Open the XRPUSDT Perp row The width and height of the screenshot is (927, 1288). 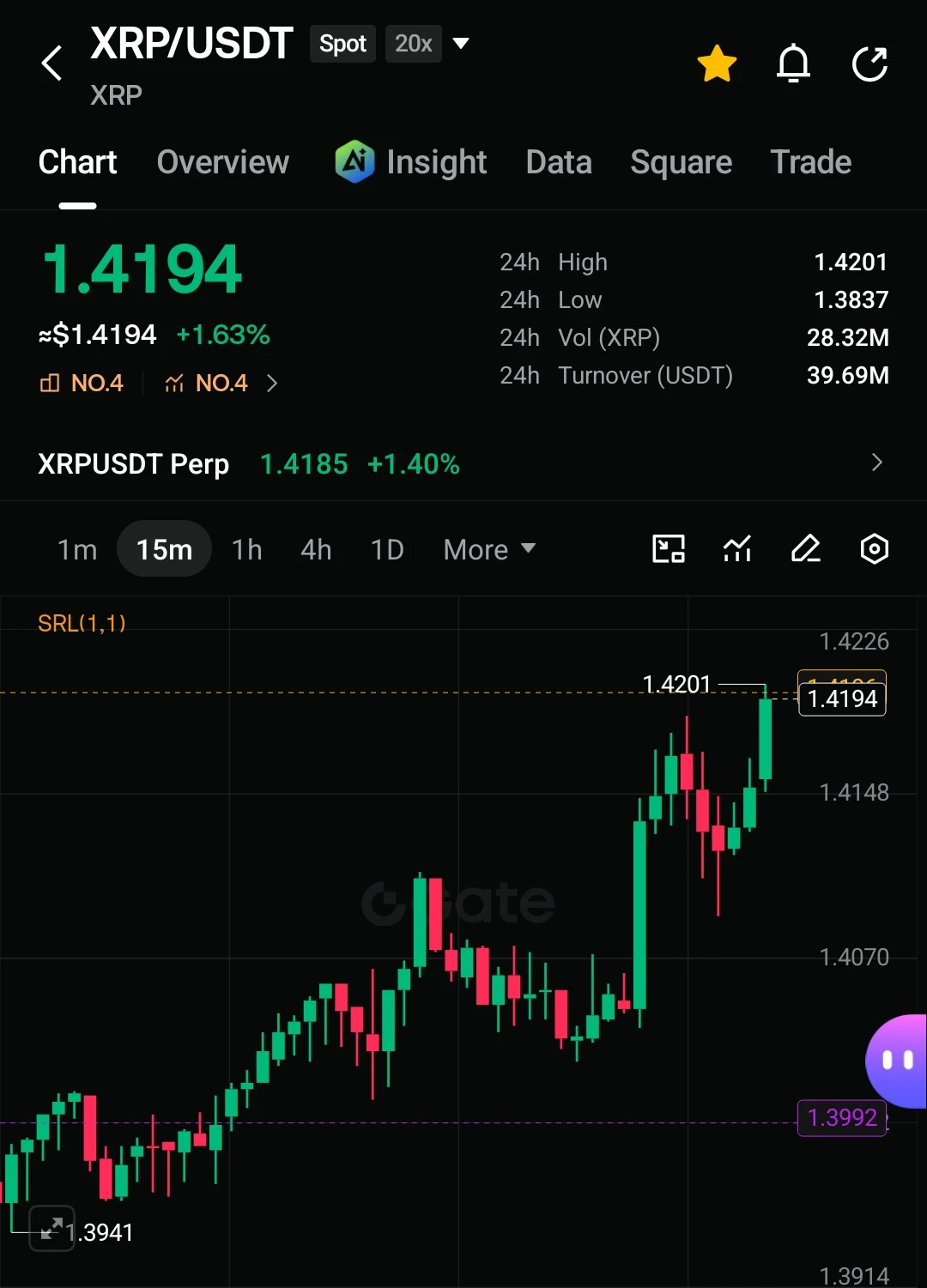pos(463,463)
